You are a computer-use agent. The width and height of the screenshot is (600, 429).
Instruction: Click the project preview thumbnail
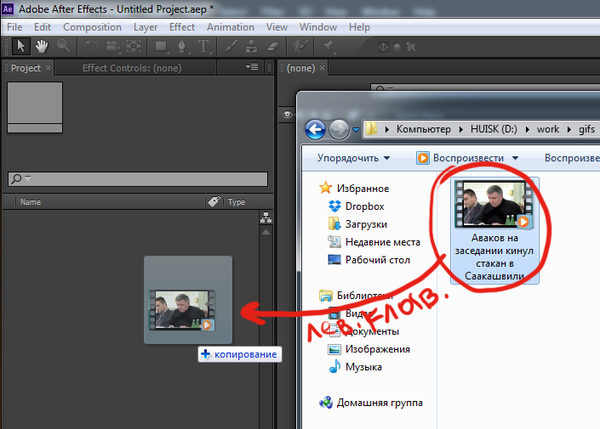click(x=35, y=107)
